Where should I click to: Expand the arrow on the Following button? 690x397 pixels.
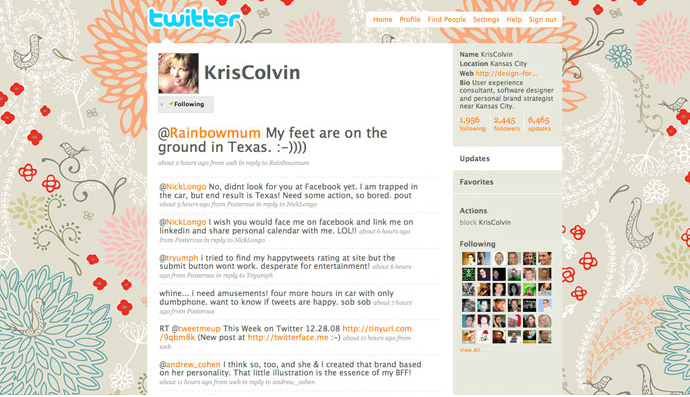pyautogui.click(x=162, y=104)
